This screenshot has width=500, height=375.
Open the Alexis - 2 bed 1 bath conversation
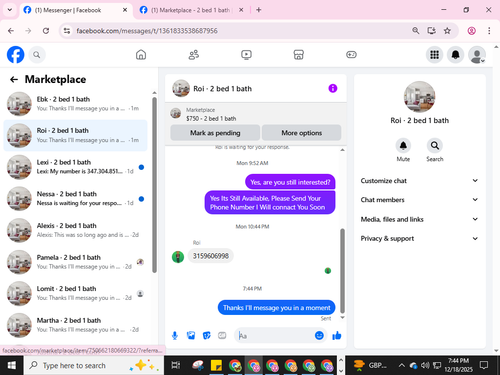[76, 230]
